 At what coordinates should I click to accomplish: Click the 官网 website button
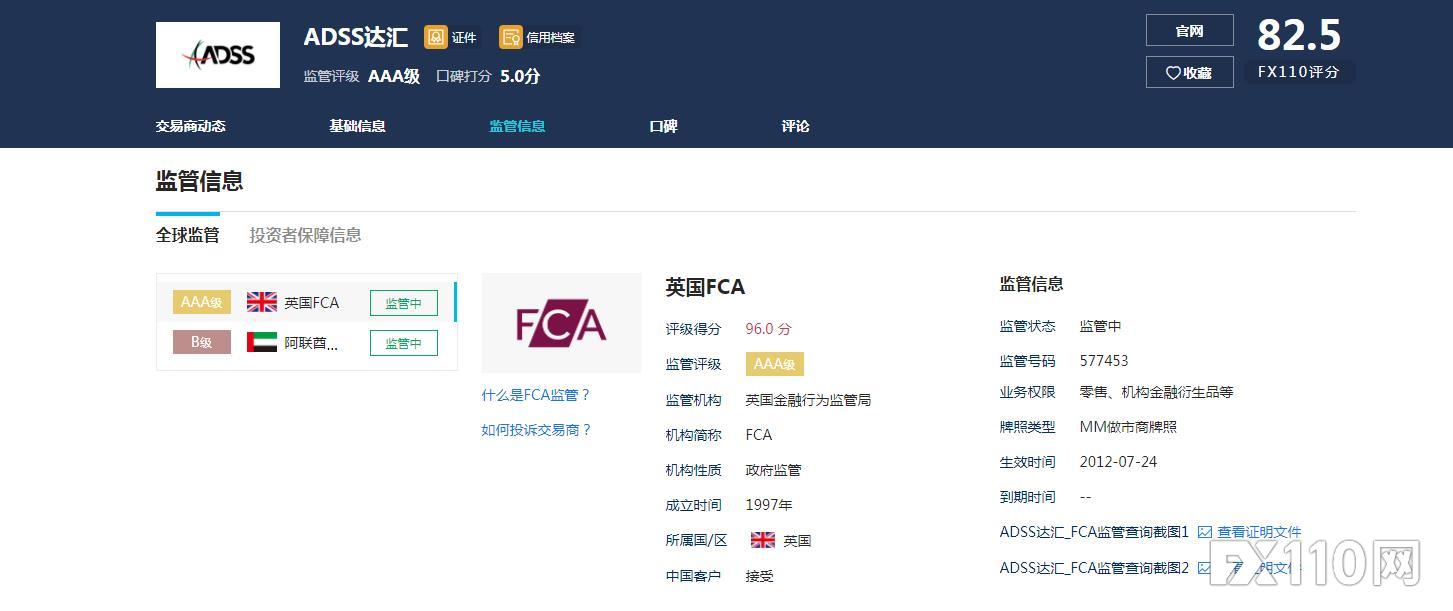click(1189, 30)
